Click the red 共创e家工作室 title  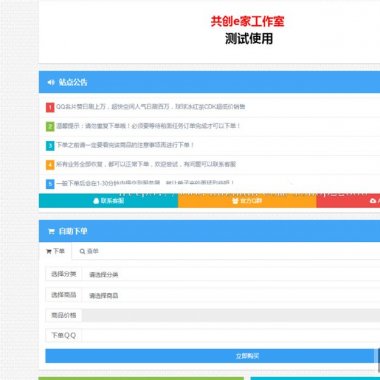click(x=247, y=22)
